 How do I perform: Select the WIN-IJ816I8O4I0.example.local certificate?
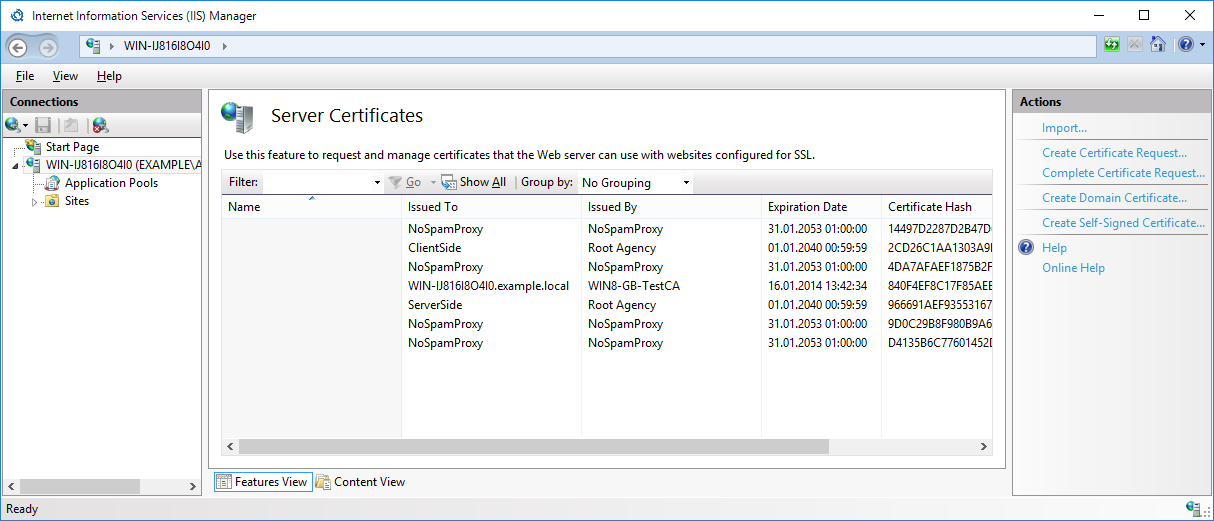(607, 286)
